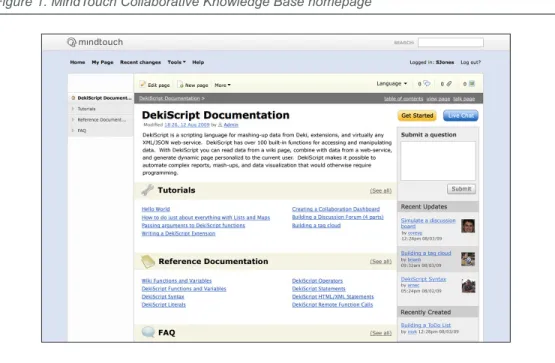555x363 pixels.
Task: Click the view page link
Action: click(x=438, y=99)
